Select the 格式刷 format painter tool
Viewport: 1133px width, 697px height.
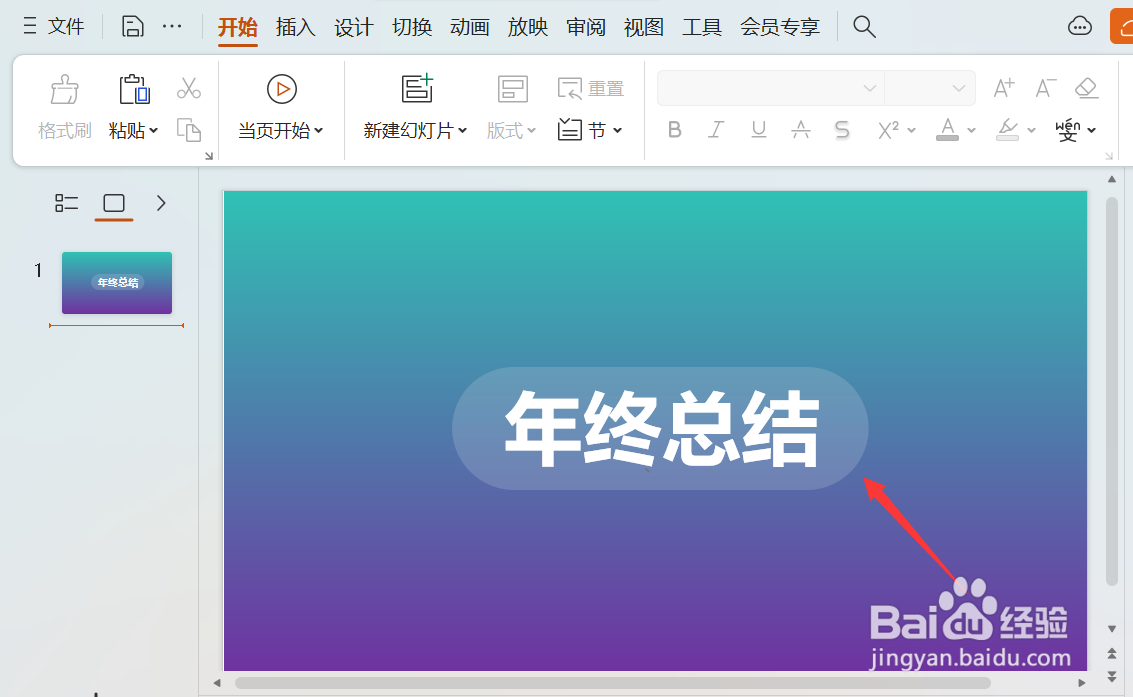coord(64,103)
